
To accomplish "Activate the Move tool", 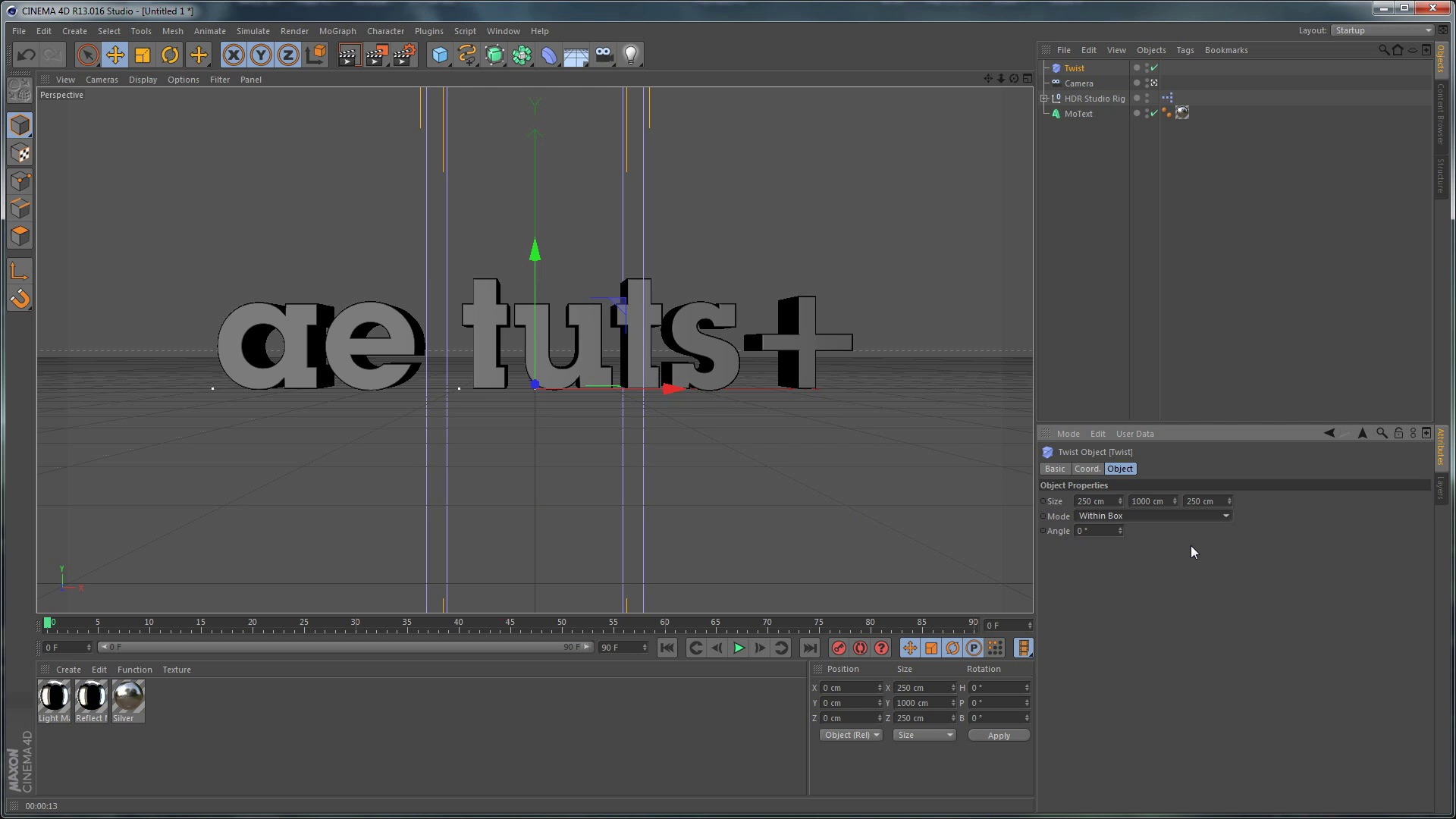I will [115, 55].
